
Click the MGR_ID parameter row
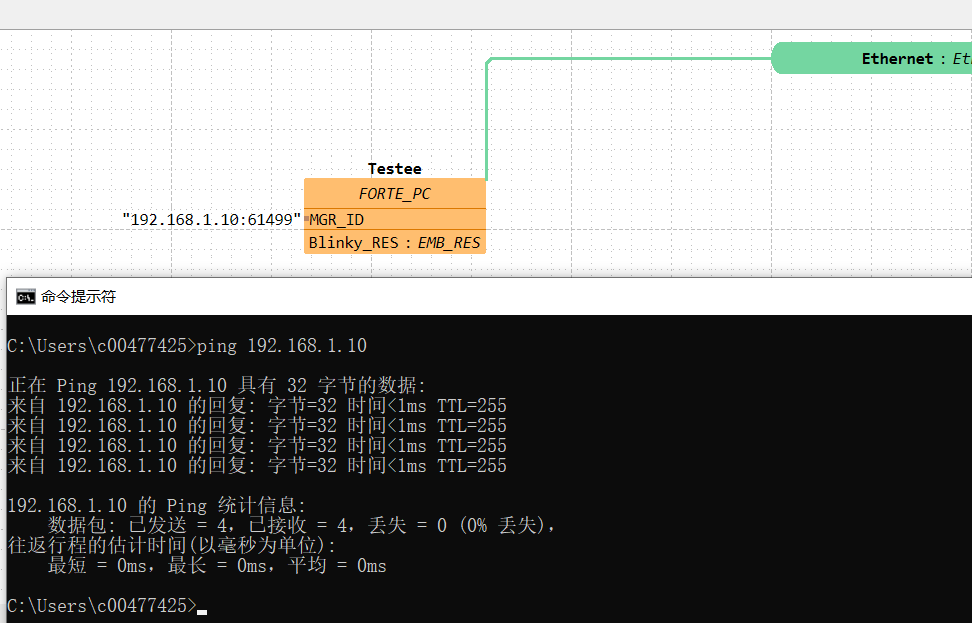coord(395,219)
